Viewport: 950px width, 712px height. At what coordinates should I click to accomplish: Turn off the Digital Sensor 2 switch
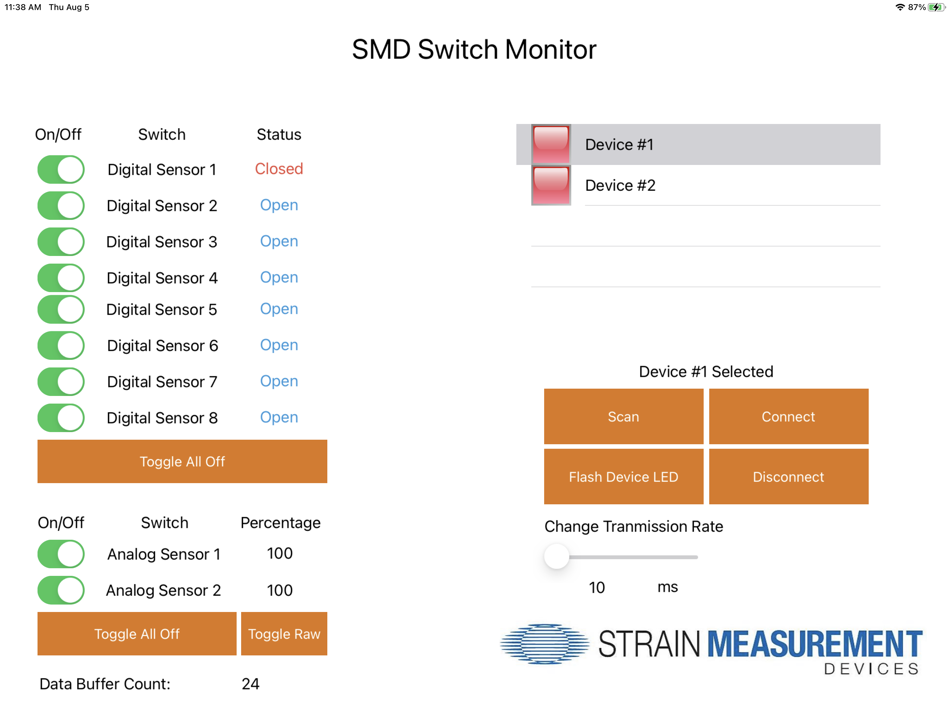(x=61, y=205)
